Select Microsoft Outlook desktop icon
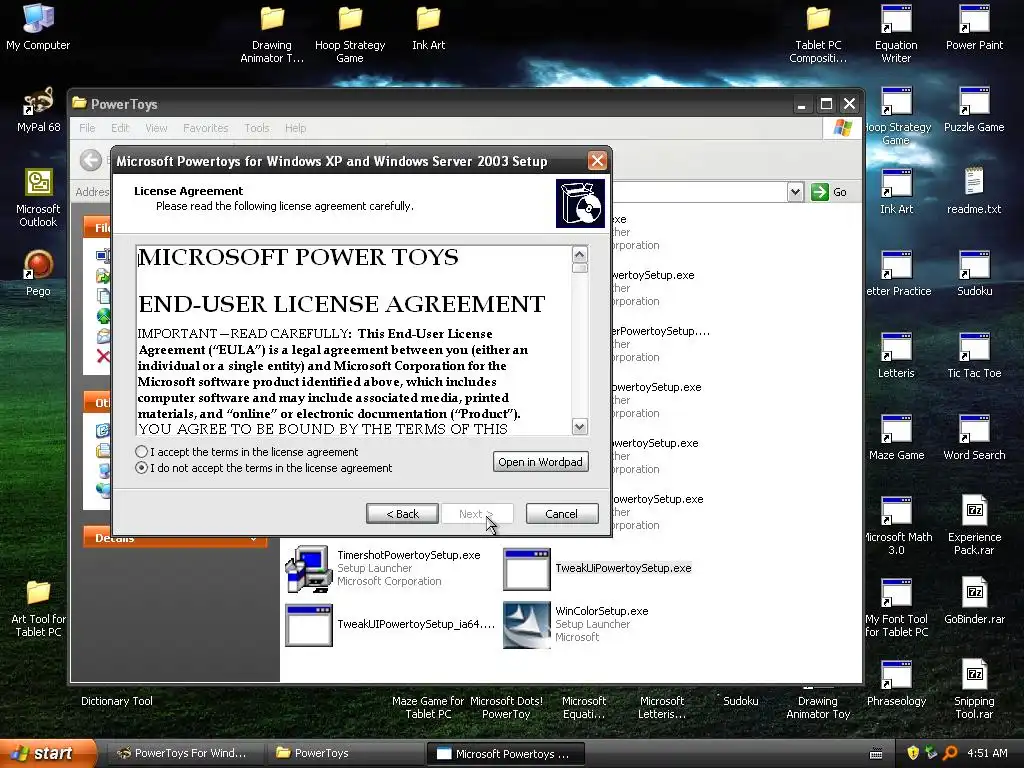Viewport: 1024px width, 768px height. [x=38, y=183]
